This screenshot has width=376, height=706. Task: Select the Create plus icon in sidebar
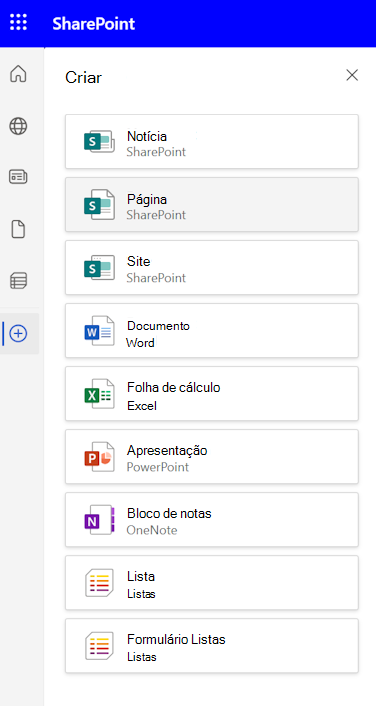click(x=18, y=334)
